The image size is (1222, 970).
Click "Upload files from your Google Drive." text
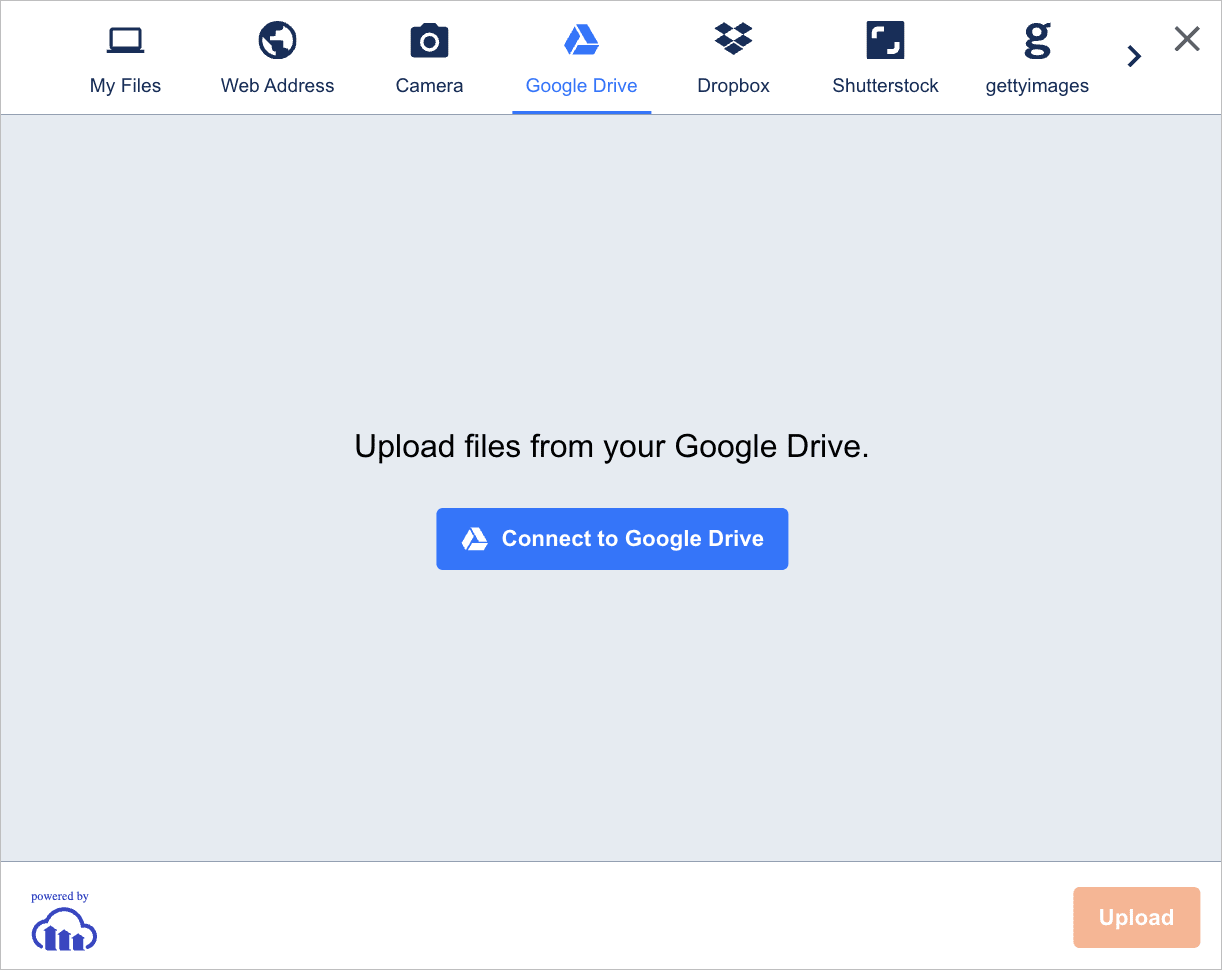[x=612, y=446]
